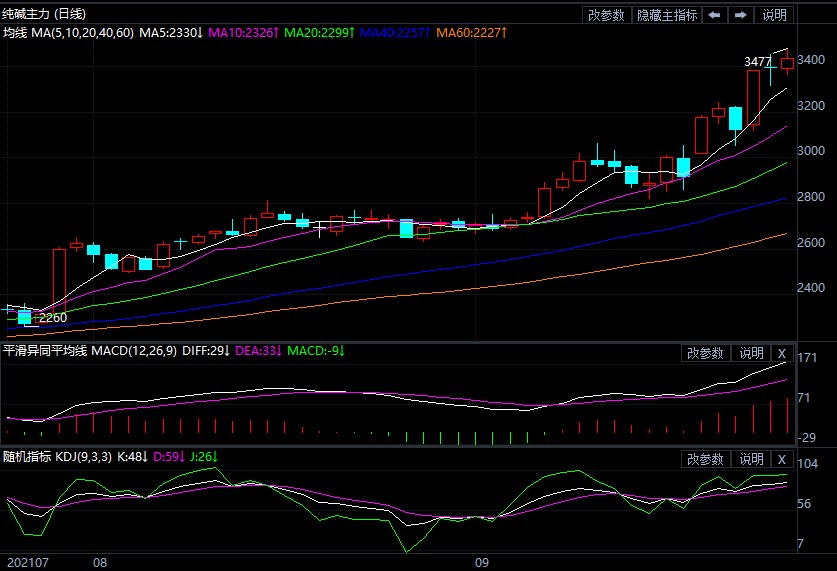Click the 08 month marker on date axis
Viewport: 837px width, 571px height.
click(100, 562)
